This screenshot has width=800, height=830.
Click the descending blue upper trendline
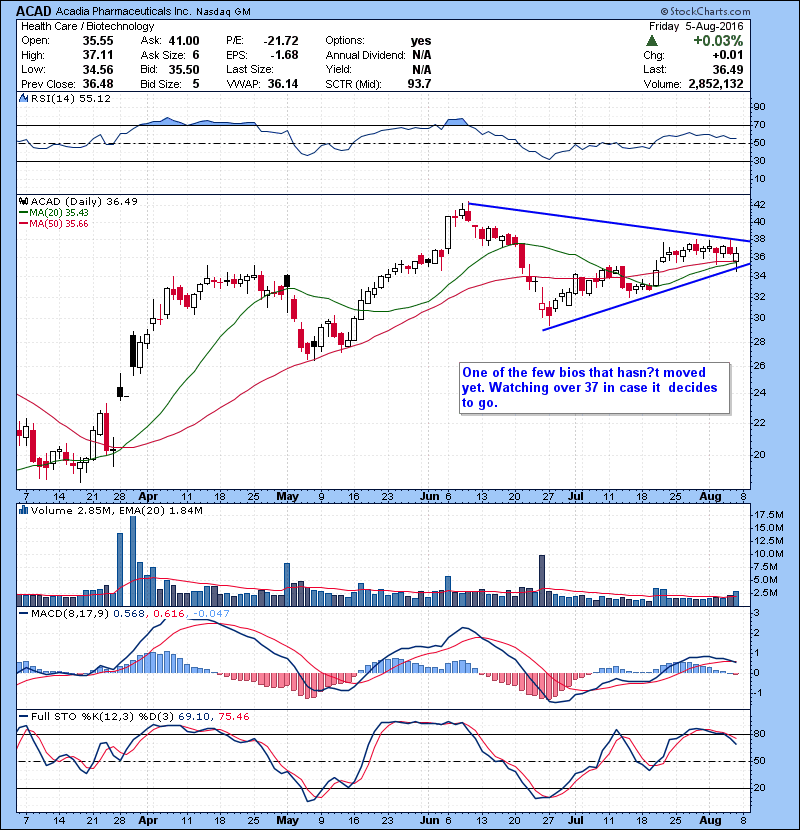609,222
